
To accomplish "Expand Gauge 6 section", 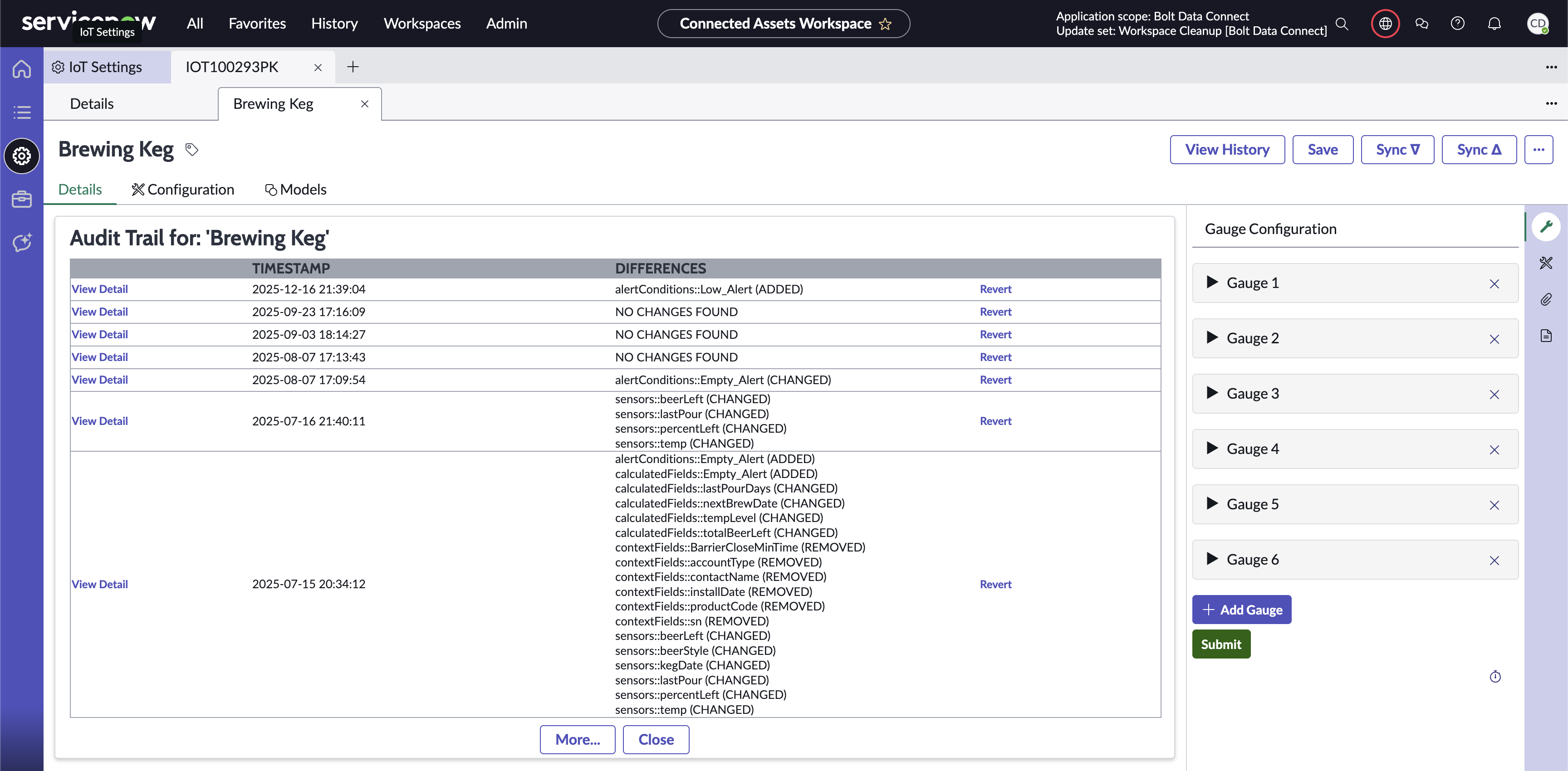I will 1212,559.
